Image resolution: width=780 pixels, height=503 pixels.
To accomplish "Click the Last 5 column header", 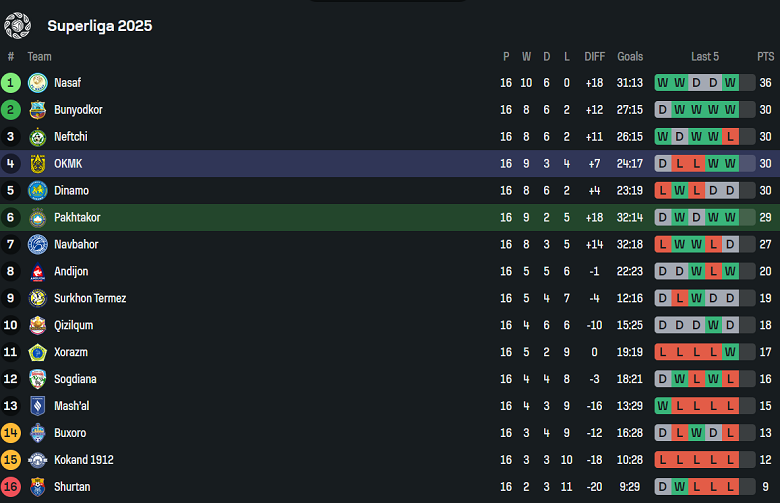I will click(x=705, y=57).
